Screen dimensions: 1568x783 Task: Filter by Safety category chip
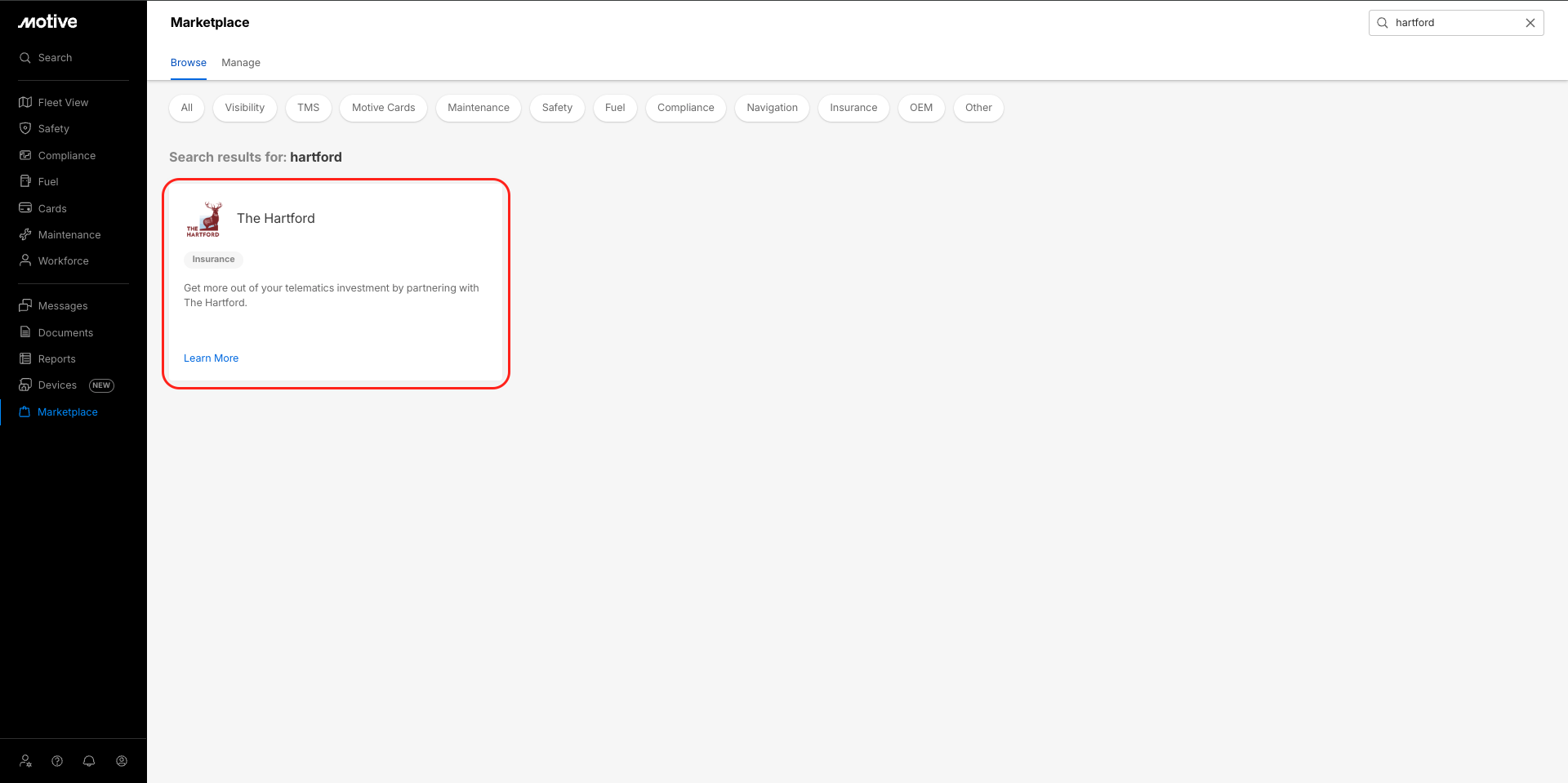click(x=557, y=108)
